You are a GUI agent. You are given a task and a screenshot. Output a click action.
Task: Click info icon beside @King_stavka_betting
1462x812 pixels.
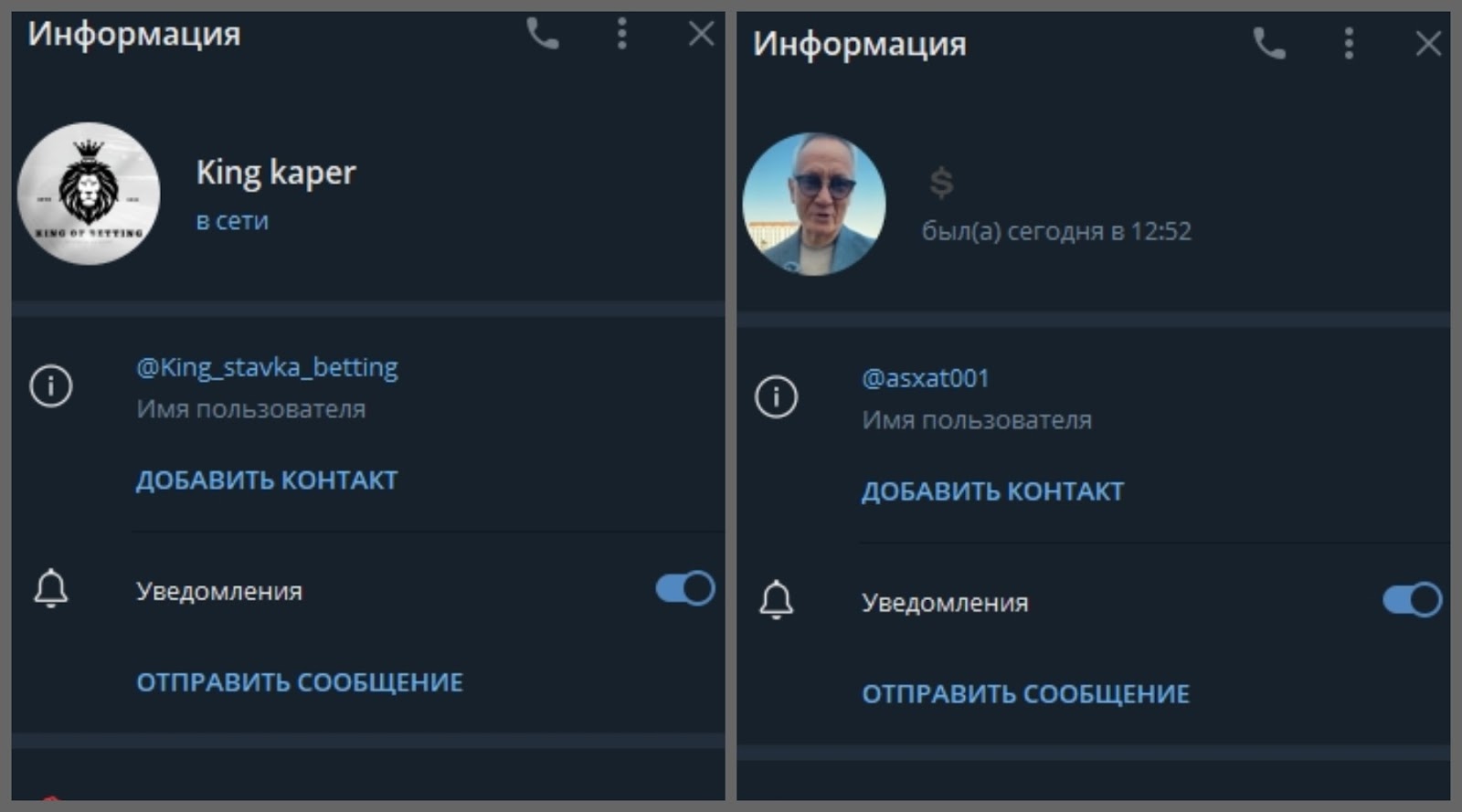click(50, 385)
